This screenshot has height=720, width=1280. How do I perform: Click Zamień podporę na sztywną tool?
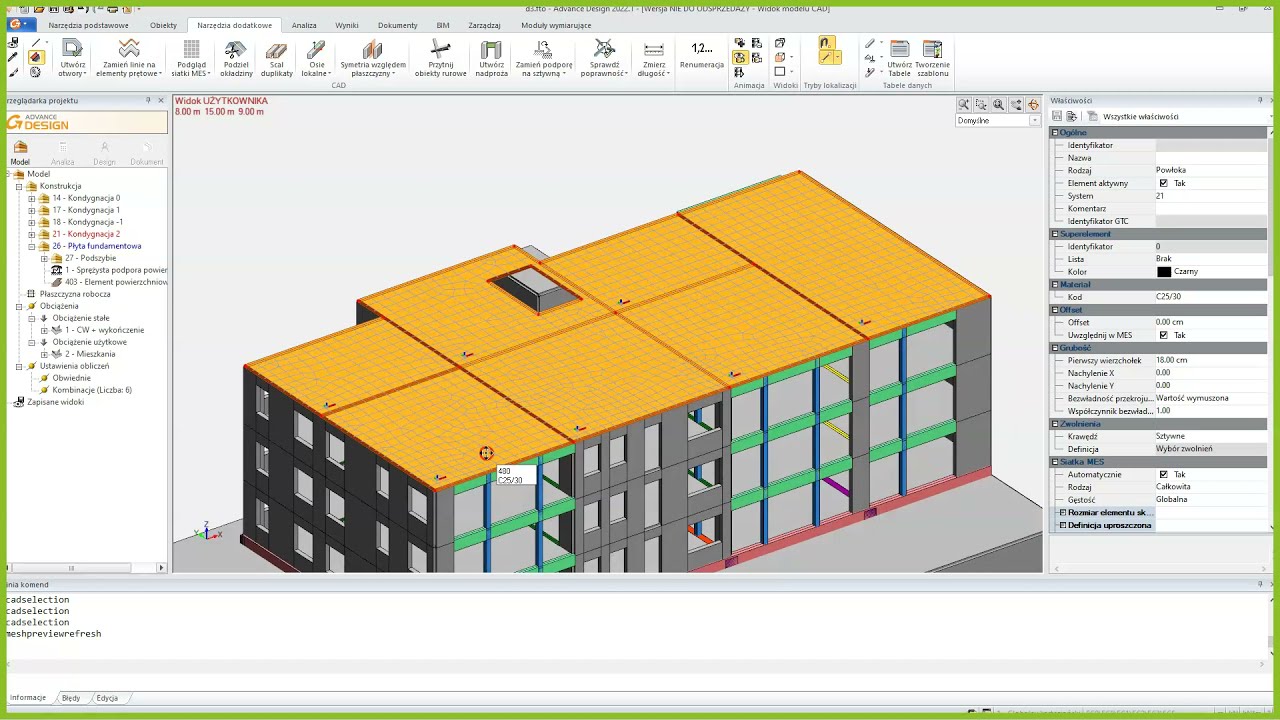[x=544, y=58]
